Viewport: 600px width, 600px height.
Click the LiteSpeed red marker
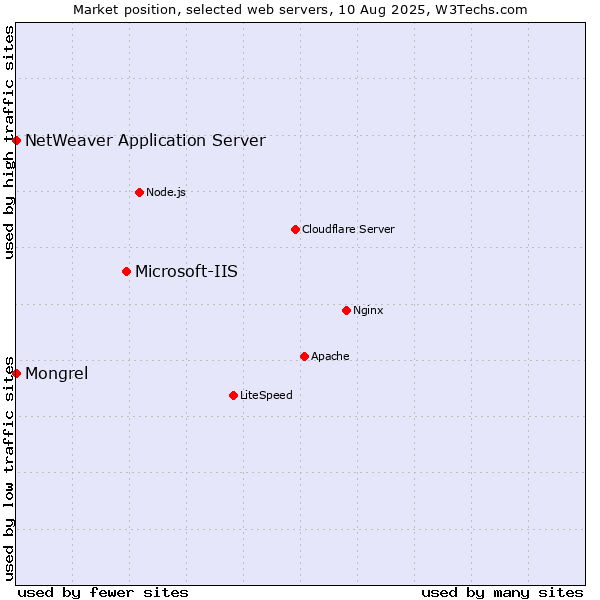point(234,396)
